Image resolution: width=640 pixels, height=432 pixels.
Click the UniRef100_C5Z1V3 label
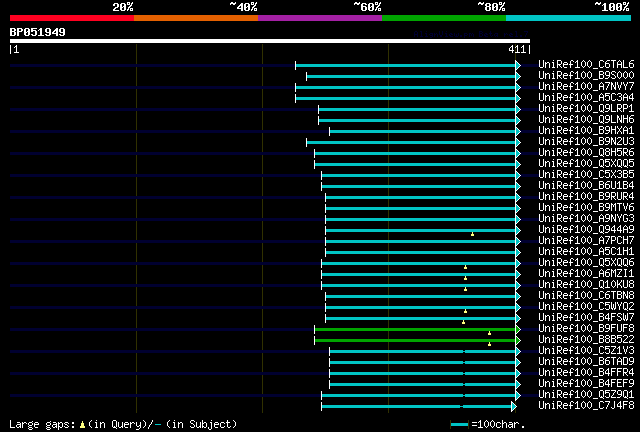(586, 351)
